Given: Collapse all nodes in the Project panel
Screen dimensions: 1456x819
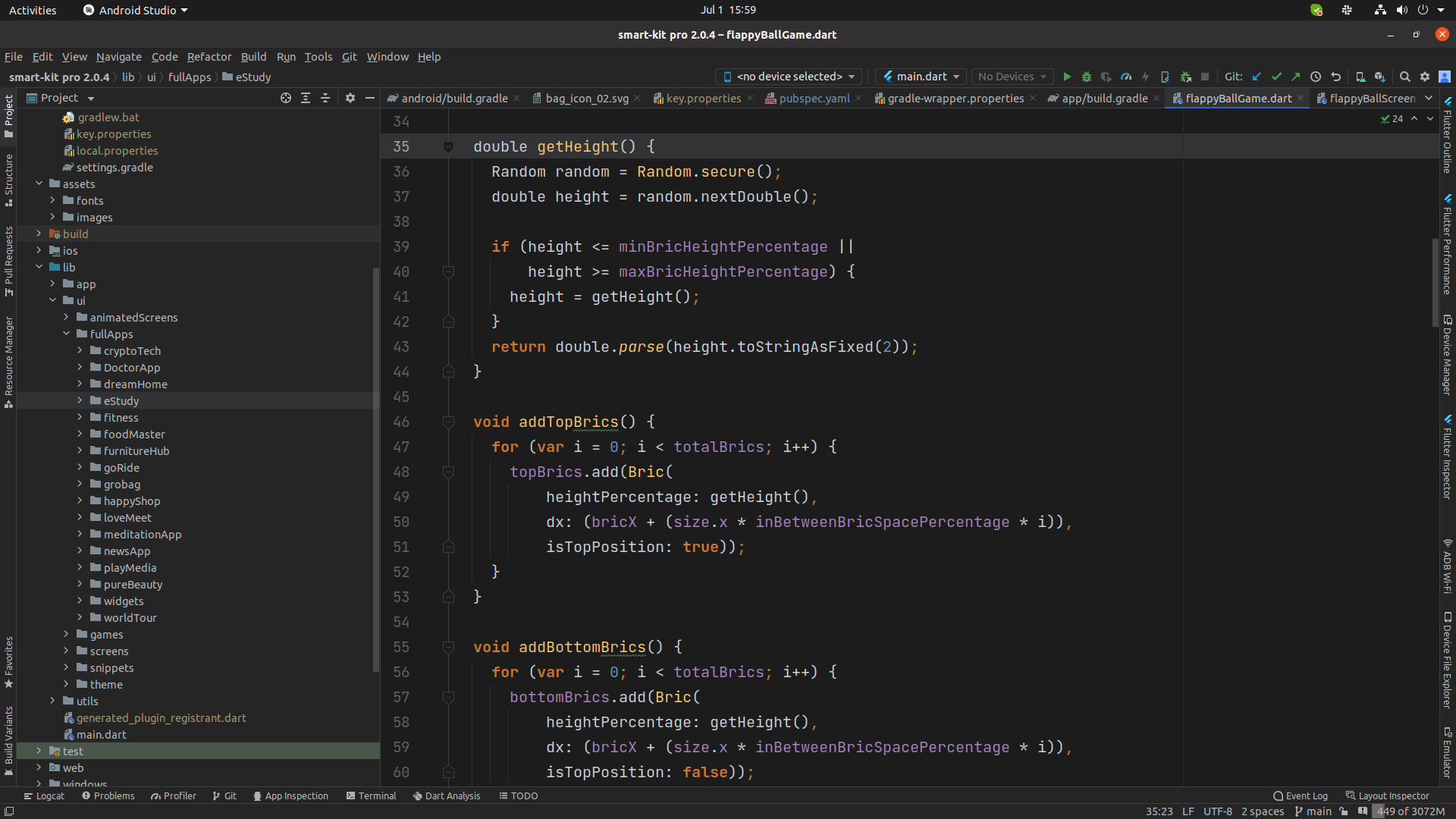Looking at the screenshot, I should 325,98.
